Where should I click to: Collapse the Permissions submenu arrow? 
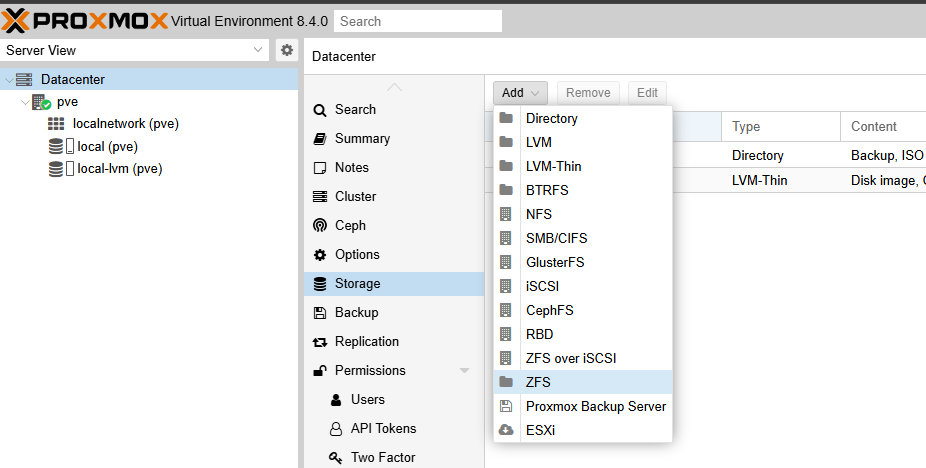[x=464, y=371]
